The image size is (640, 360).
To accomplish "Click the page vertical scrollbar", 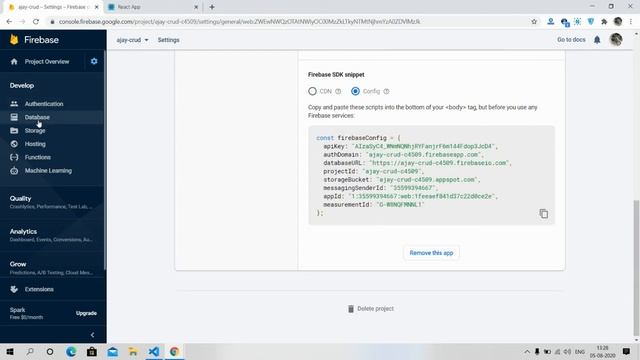I will (x=636, y=267).
